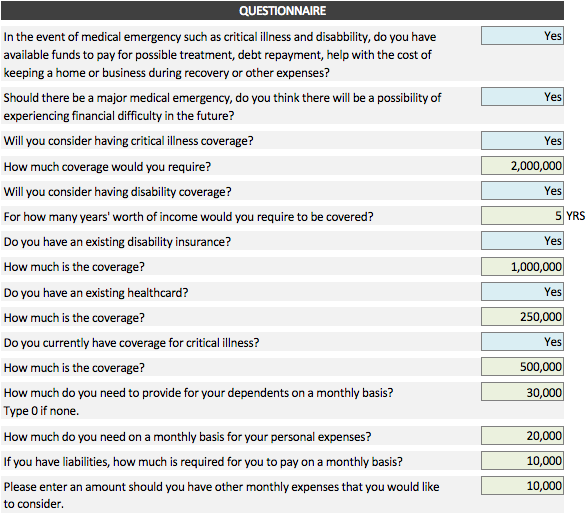Click the 10,000 other monthly expenses field
This screenshot has width=588, height=516.
click(x=522, y=486)
